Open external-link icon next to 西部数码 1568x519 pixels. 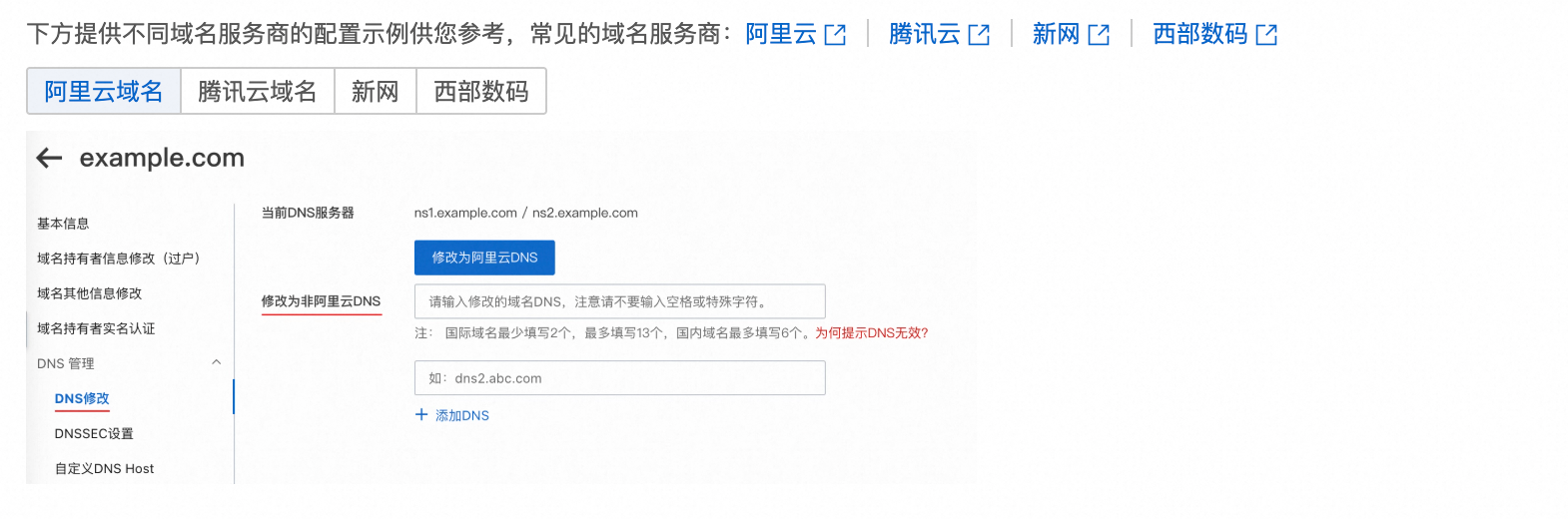pyautogui.click(x=1266, y=35)
